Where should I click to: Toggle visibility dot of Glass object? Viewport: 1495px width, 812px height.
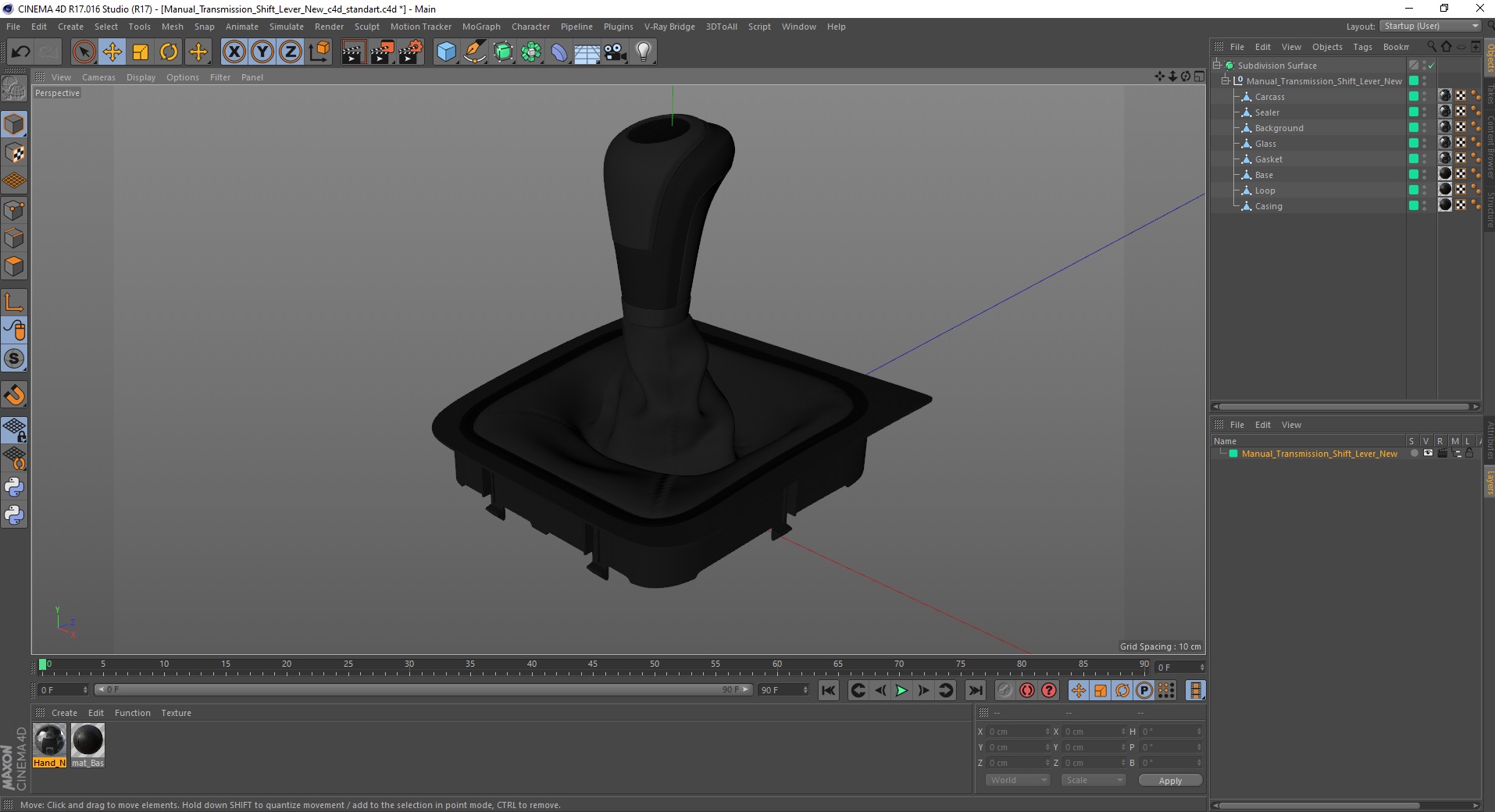click(x=1424, y=141)
